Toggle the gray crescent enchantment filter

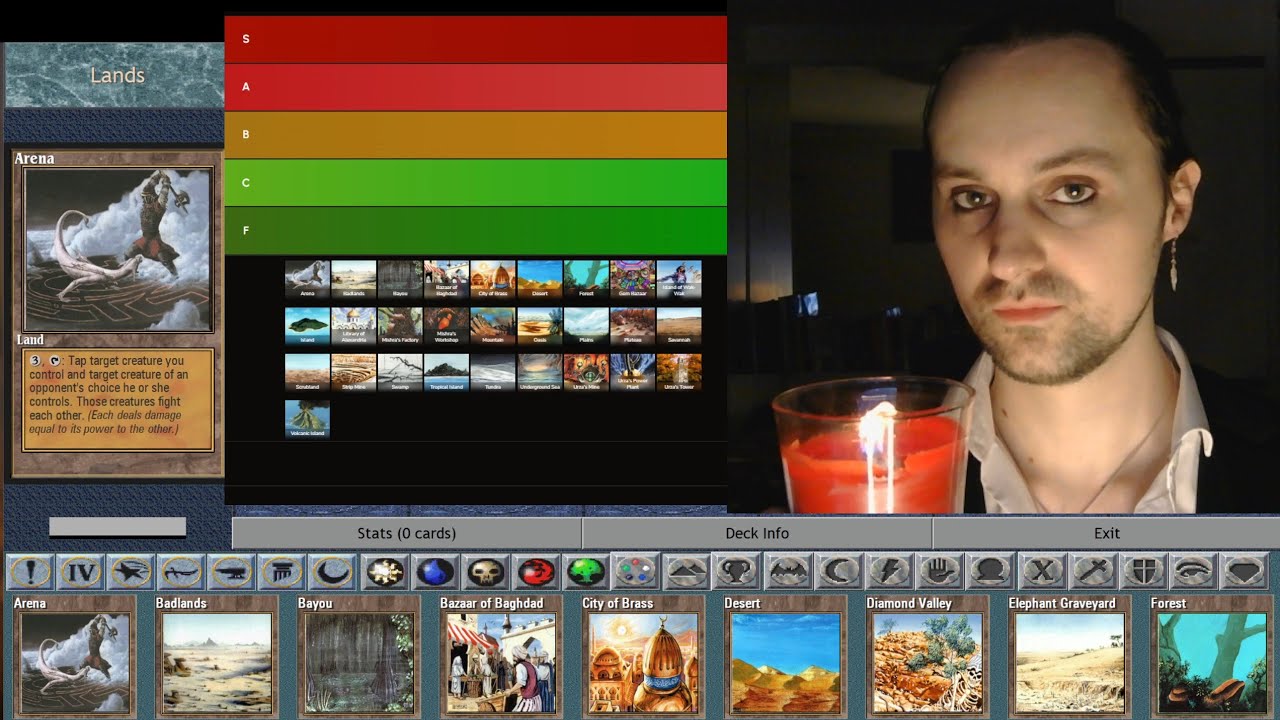tap(839, 572)
